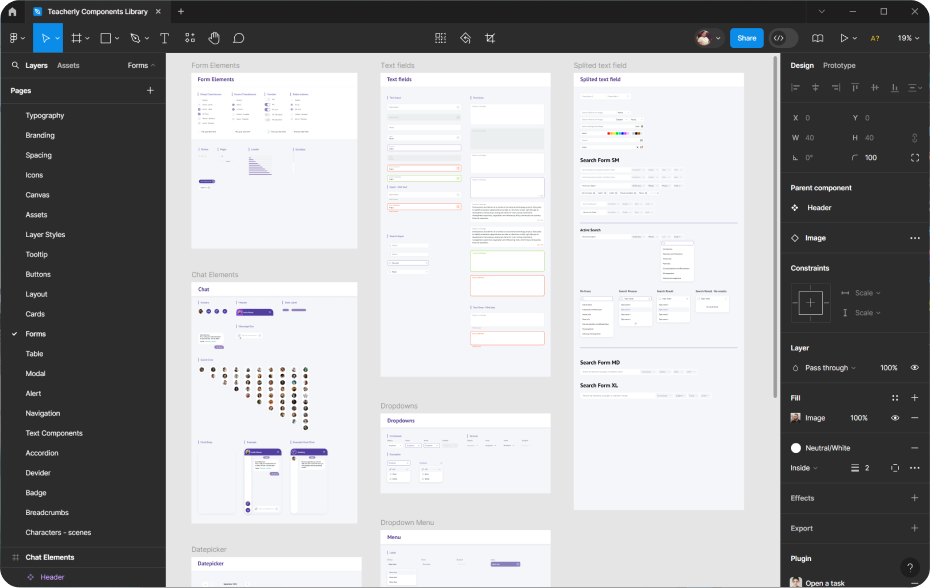Image resolution: width=930 pixels, height=588 pixels.
Task: Open stroke position Inside dropdown
Action: (x=804, y=468)
